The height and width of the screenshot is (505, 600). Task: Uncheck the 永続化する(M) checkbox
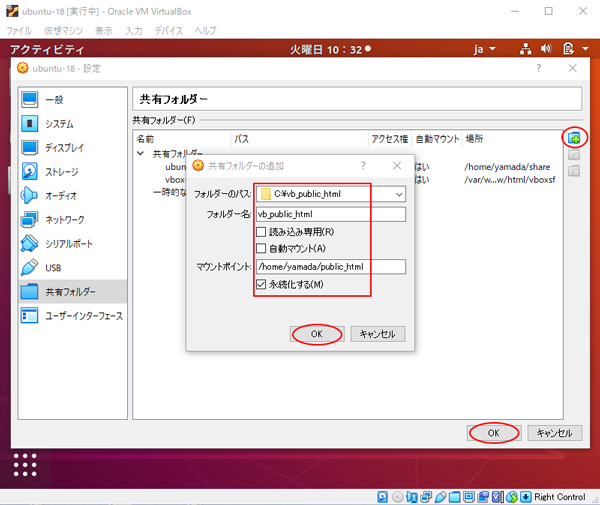coord(261,284)
